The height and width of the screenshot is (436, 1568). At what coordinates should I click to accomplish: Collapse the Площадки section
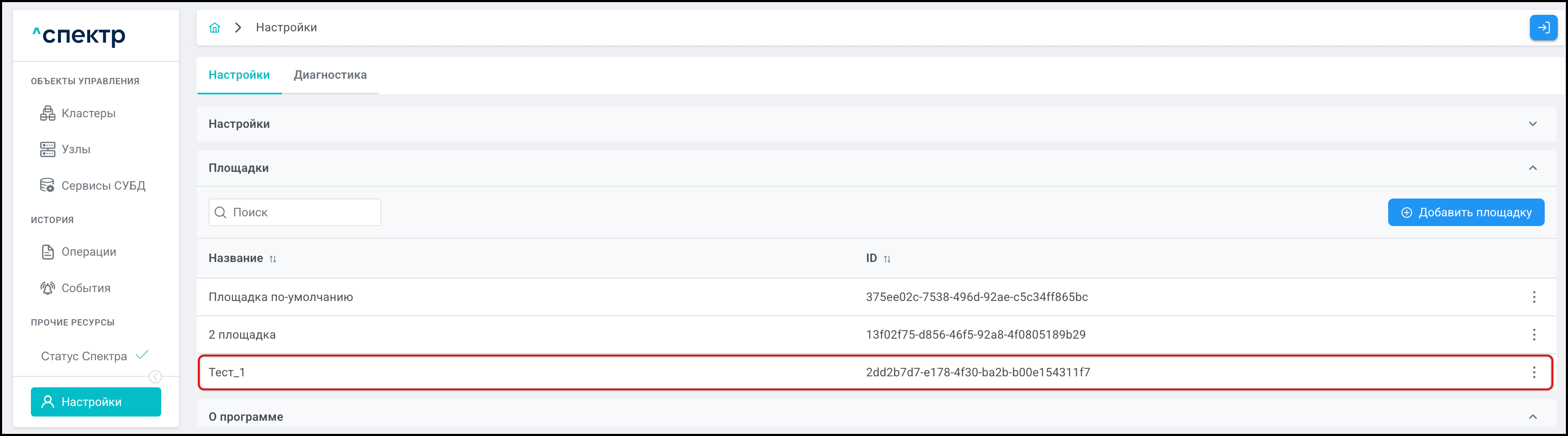[1532, 168]
